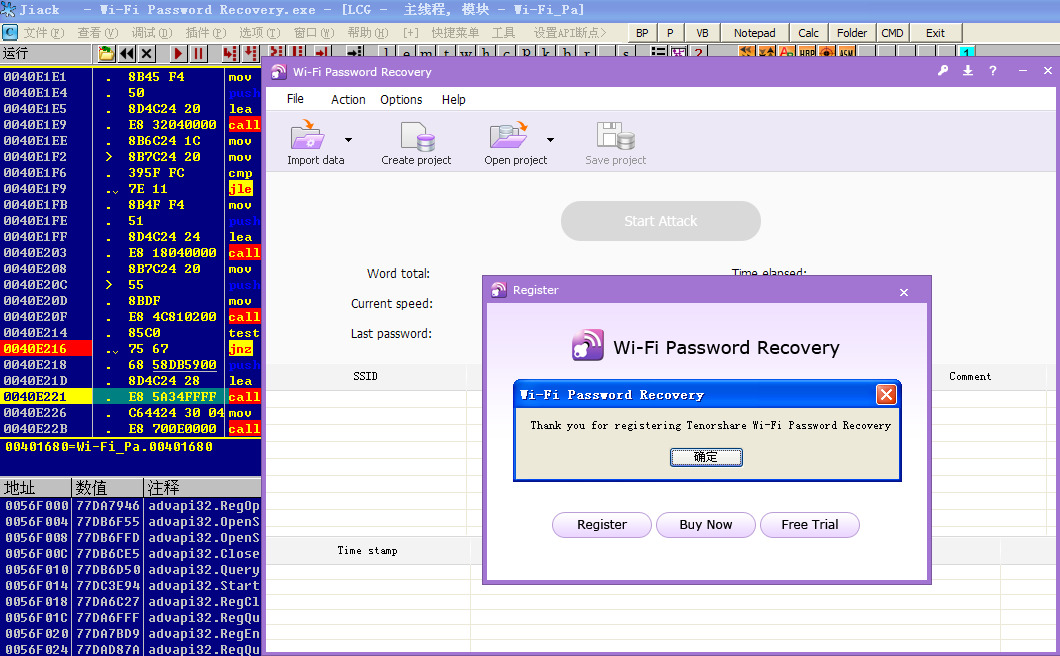
Task: Open the 调试(D) debugger menu
Action: point(151,32)
